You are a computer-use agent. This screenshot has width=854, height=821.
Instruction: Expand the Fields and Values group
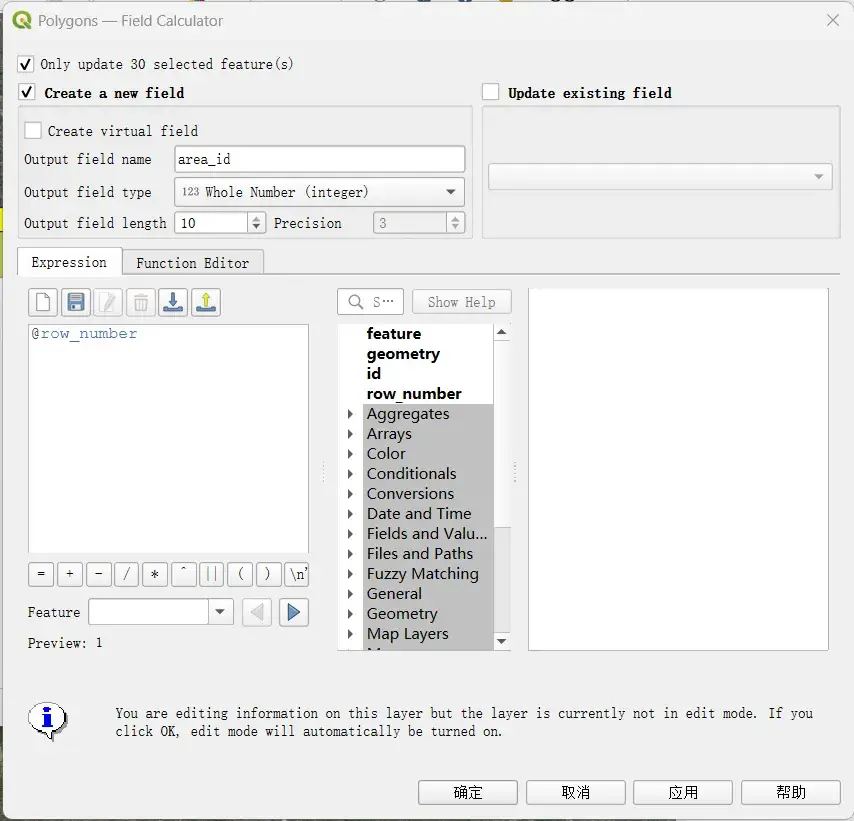click(x=351, y=534)
